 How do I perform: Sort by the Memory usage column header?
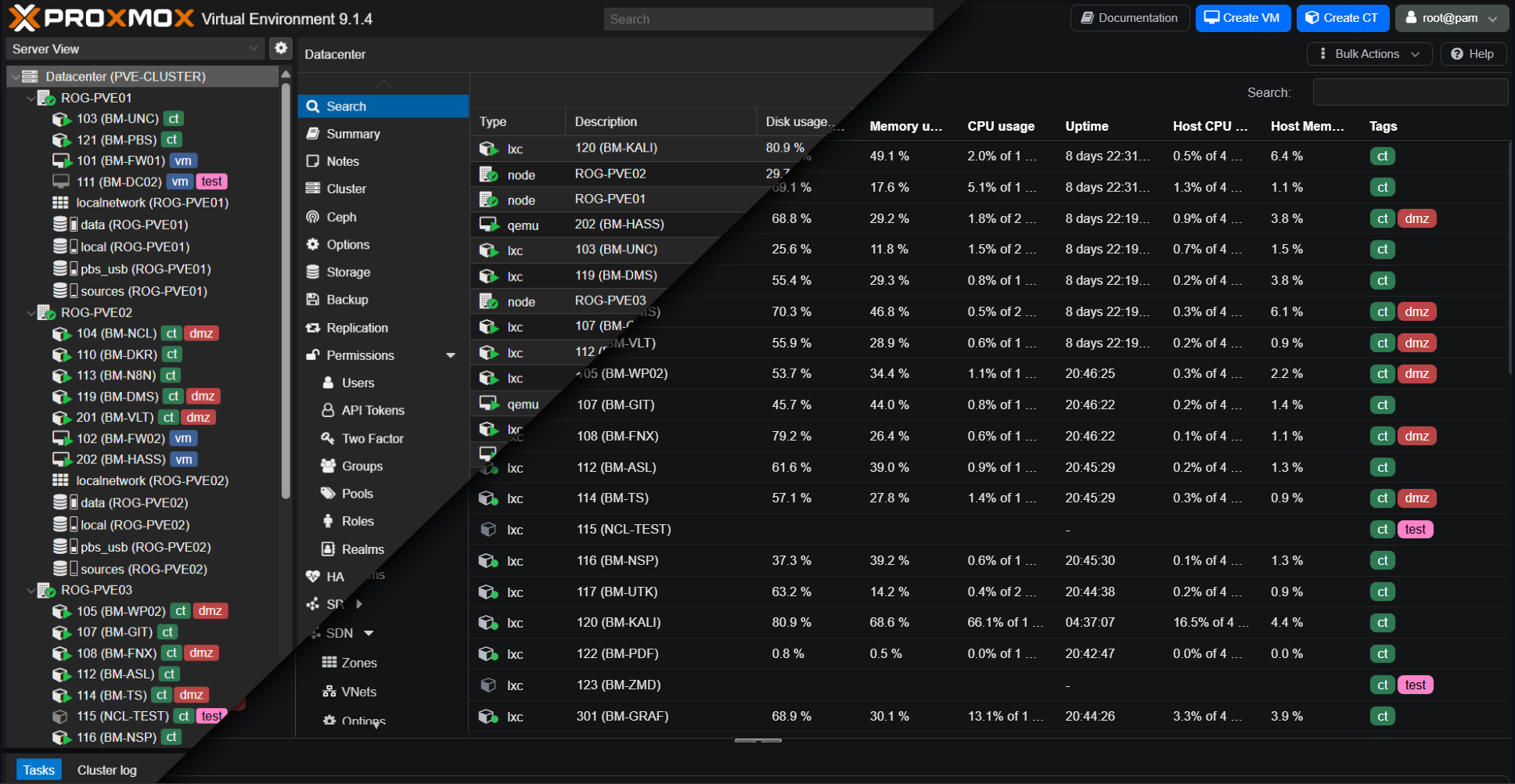[905, 126]
